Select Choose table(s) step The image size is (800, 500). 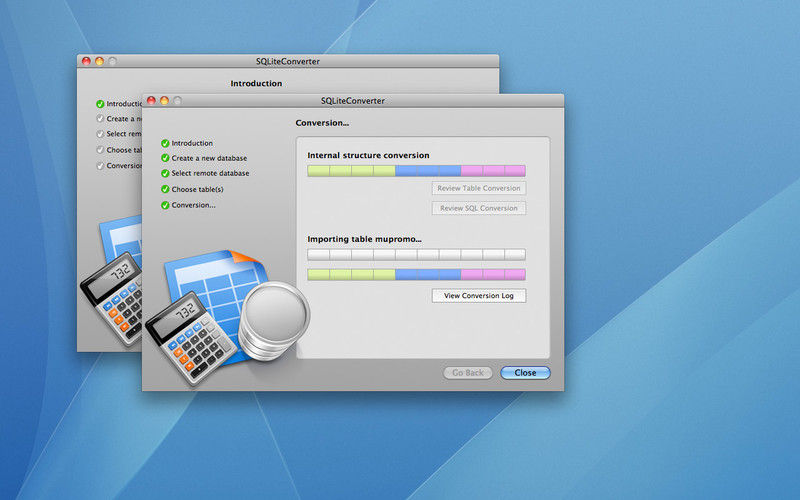tap(197, 189)
